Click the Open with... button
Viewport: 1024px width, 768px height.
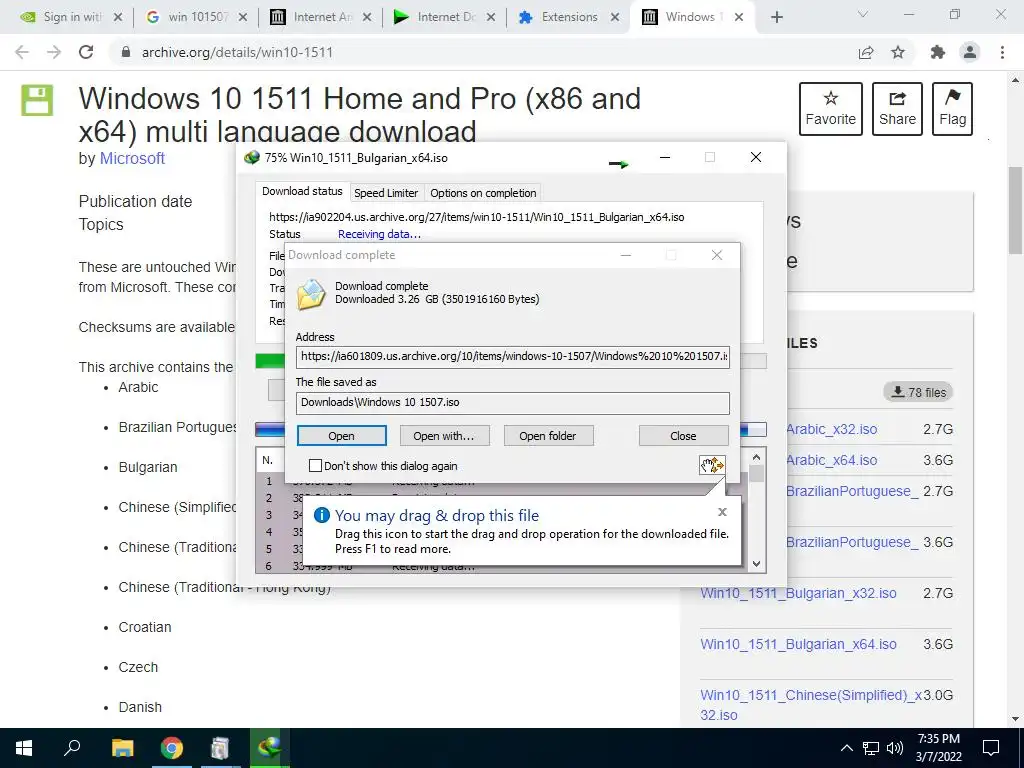443,436
